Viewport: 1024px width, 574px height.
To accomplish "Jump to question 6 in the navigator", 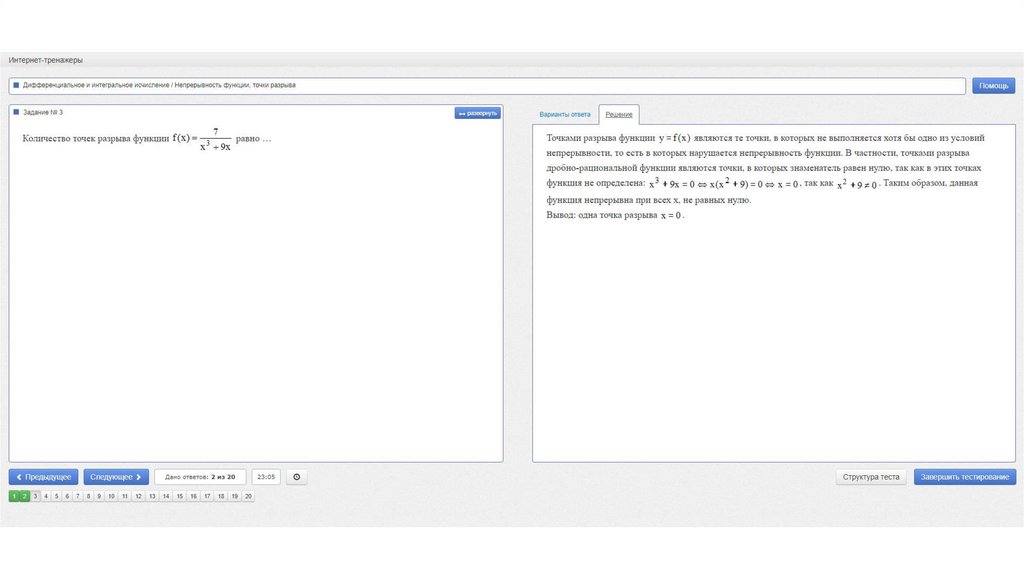I will pyautogui.click(x=67, y=496).
